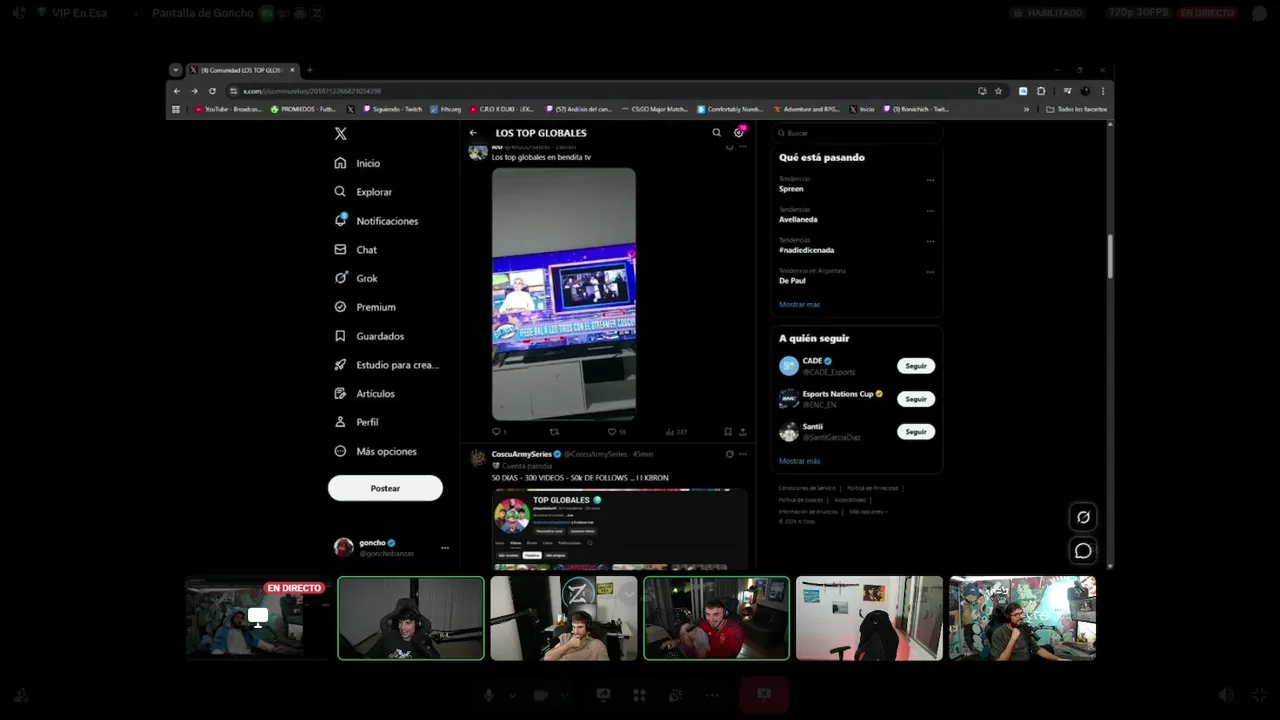Screen dimensions: 1280x720
Task: Open the Grok icon on the CoscuArmySeries post
Action: pos(729,454)
